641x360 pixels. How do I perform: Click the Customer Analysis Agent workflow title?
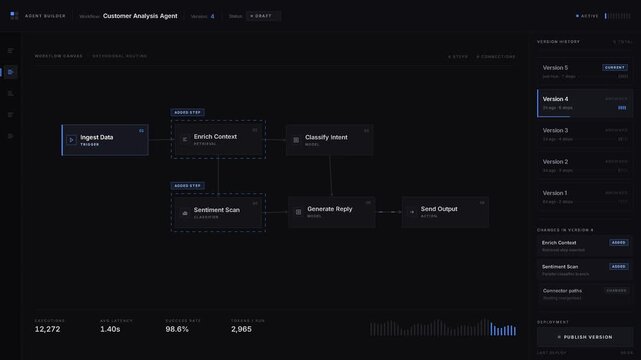click(x=140, y=16)
